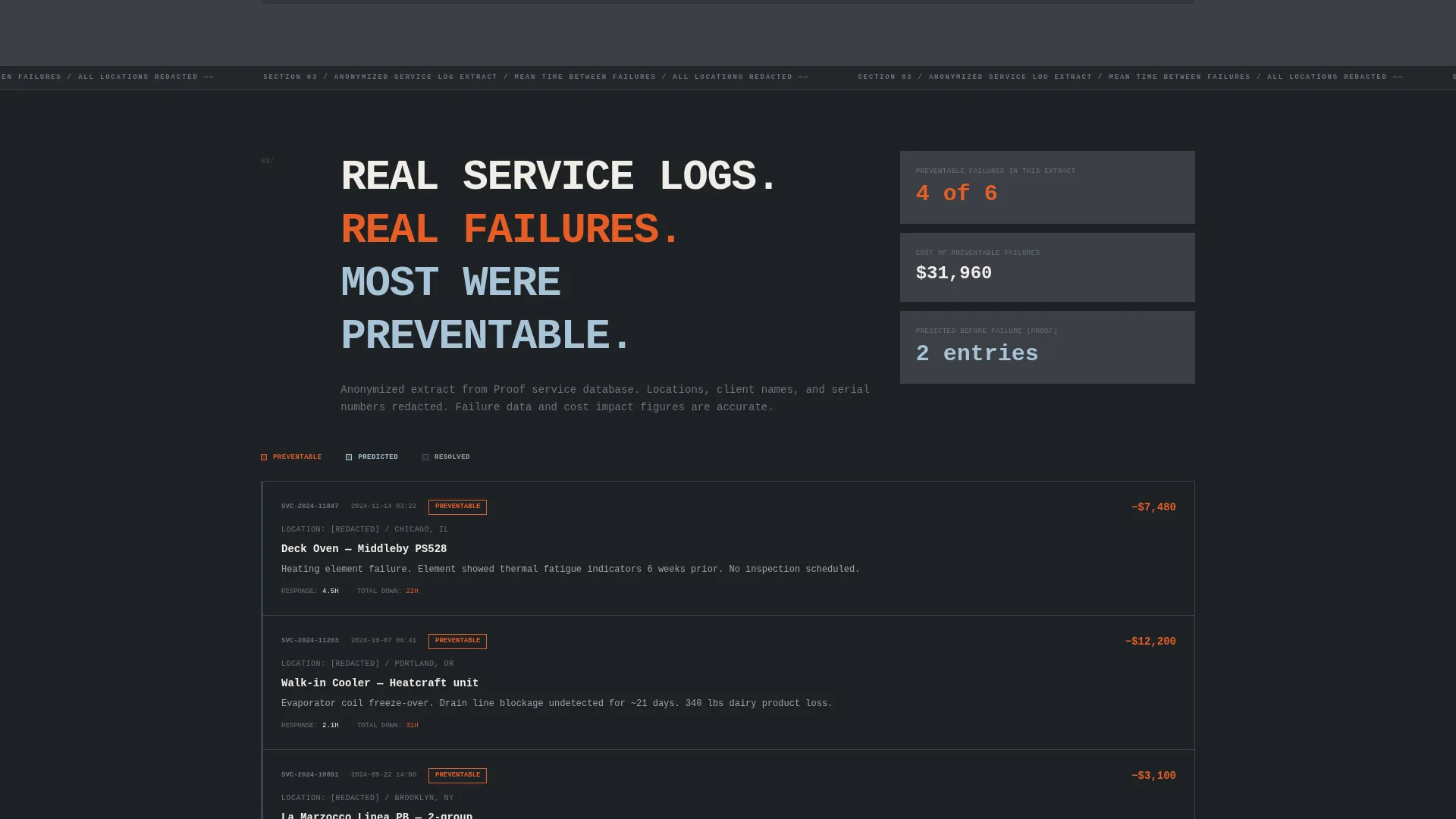Viewport: 1456px width, 819px height.
Task: Click the PREVENTABLE badge on SVC-2024-11847
Action: (457, 507)
